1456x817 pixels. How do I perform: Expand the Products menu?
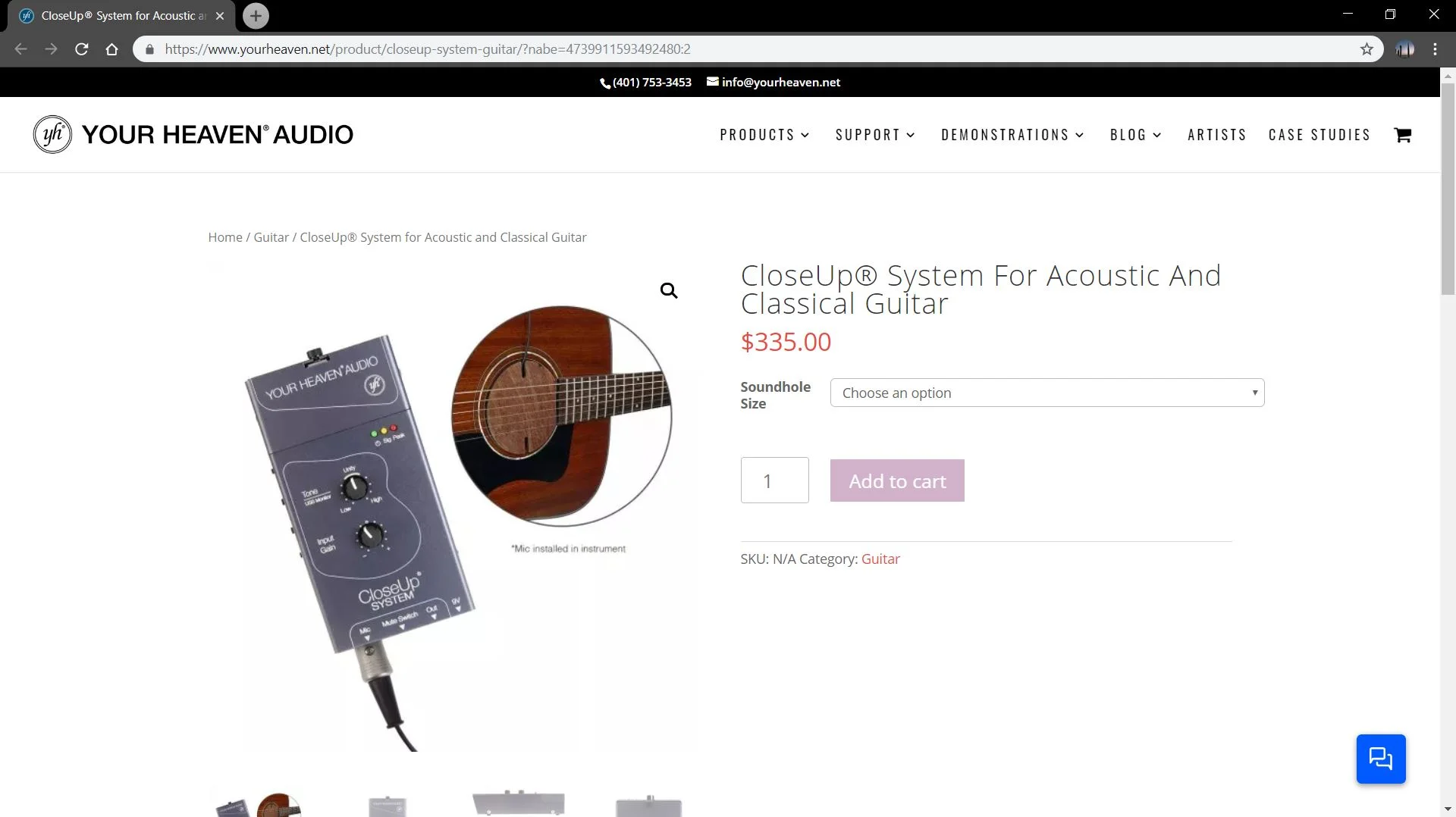[764, 135]
